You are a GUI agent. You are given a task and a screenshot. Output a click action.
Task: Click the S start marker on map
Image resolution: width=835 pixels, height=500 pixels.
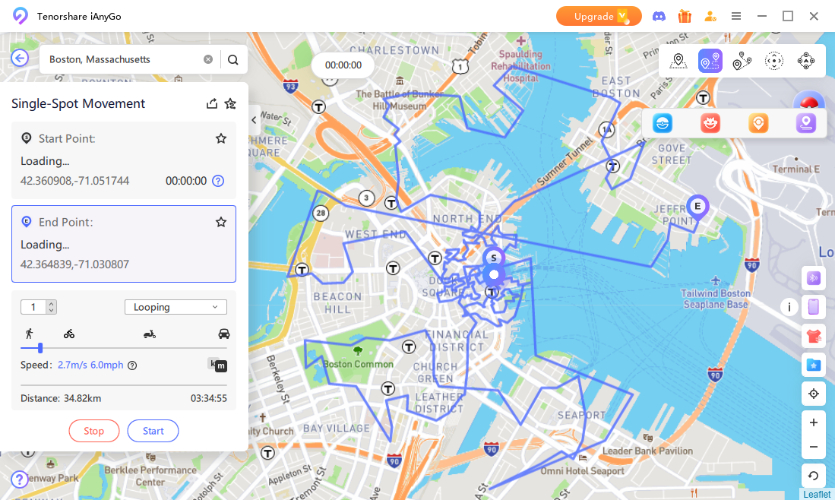click(494, 258)
